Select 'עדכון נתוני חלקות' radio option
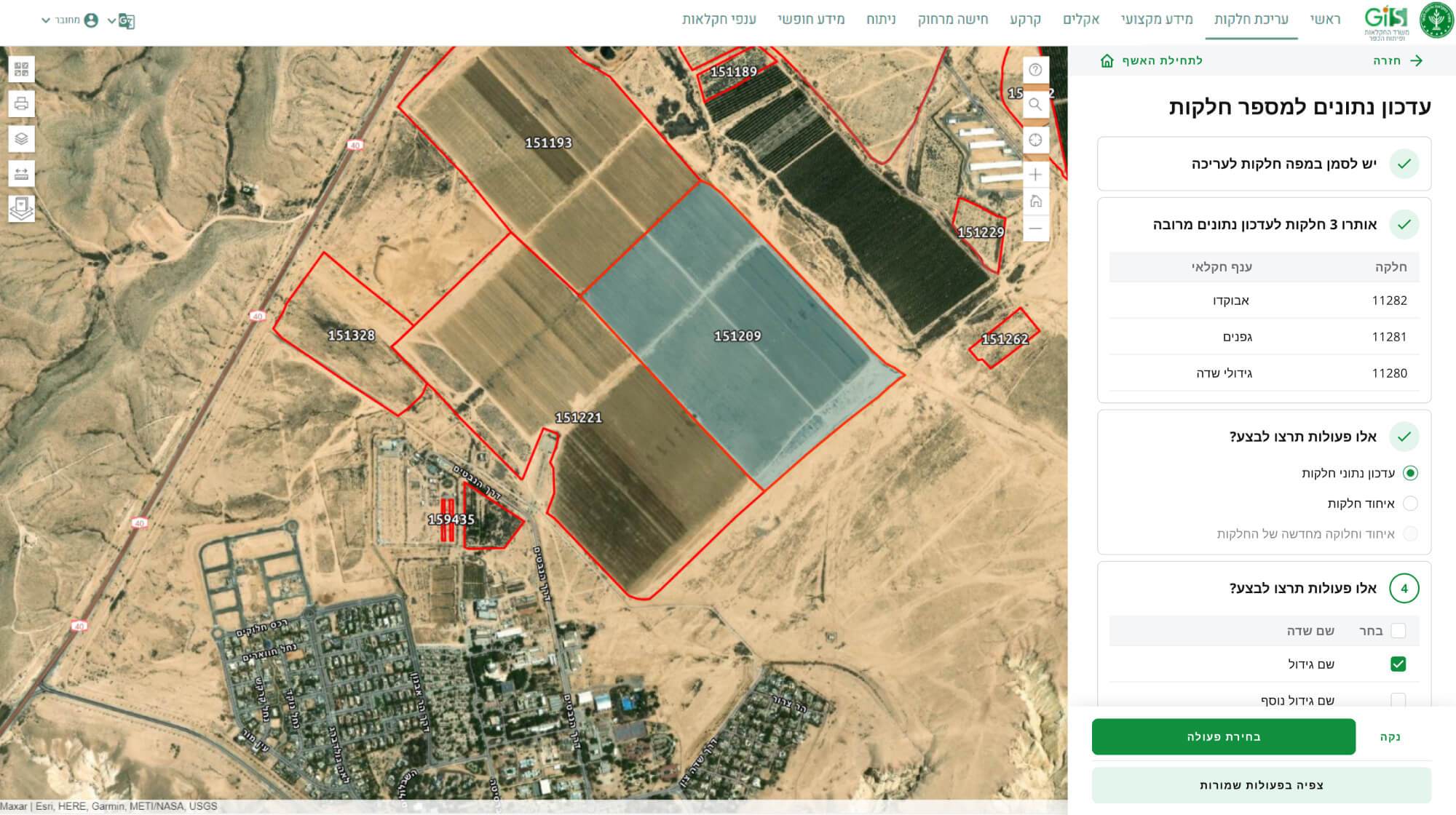 coord(1410,473)
